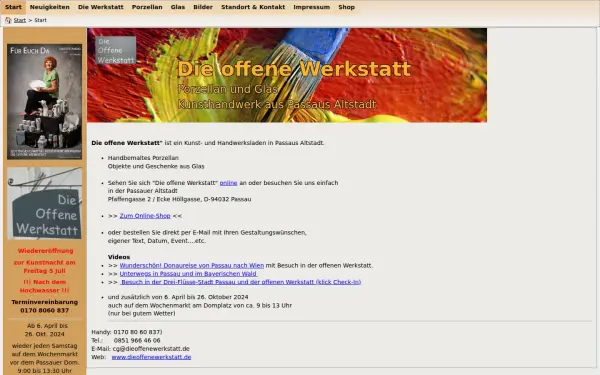600x375 pixels.
Task: Click Handy number 0170 80 60 837
Action: click(x=137, y=332)
